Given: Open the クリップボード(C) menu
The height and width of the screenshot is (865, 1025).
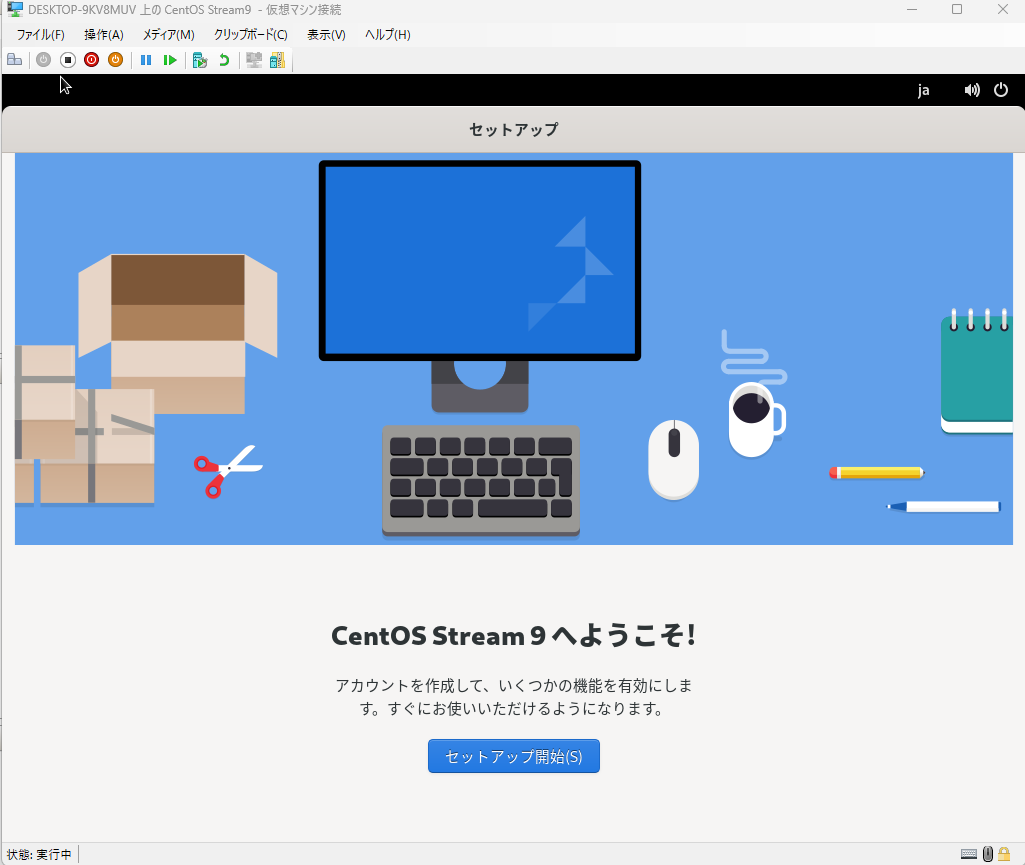Looking at the screenshot, I should [x=250, y=35].
